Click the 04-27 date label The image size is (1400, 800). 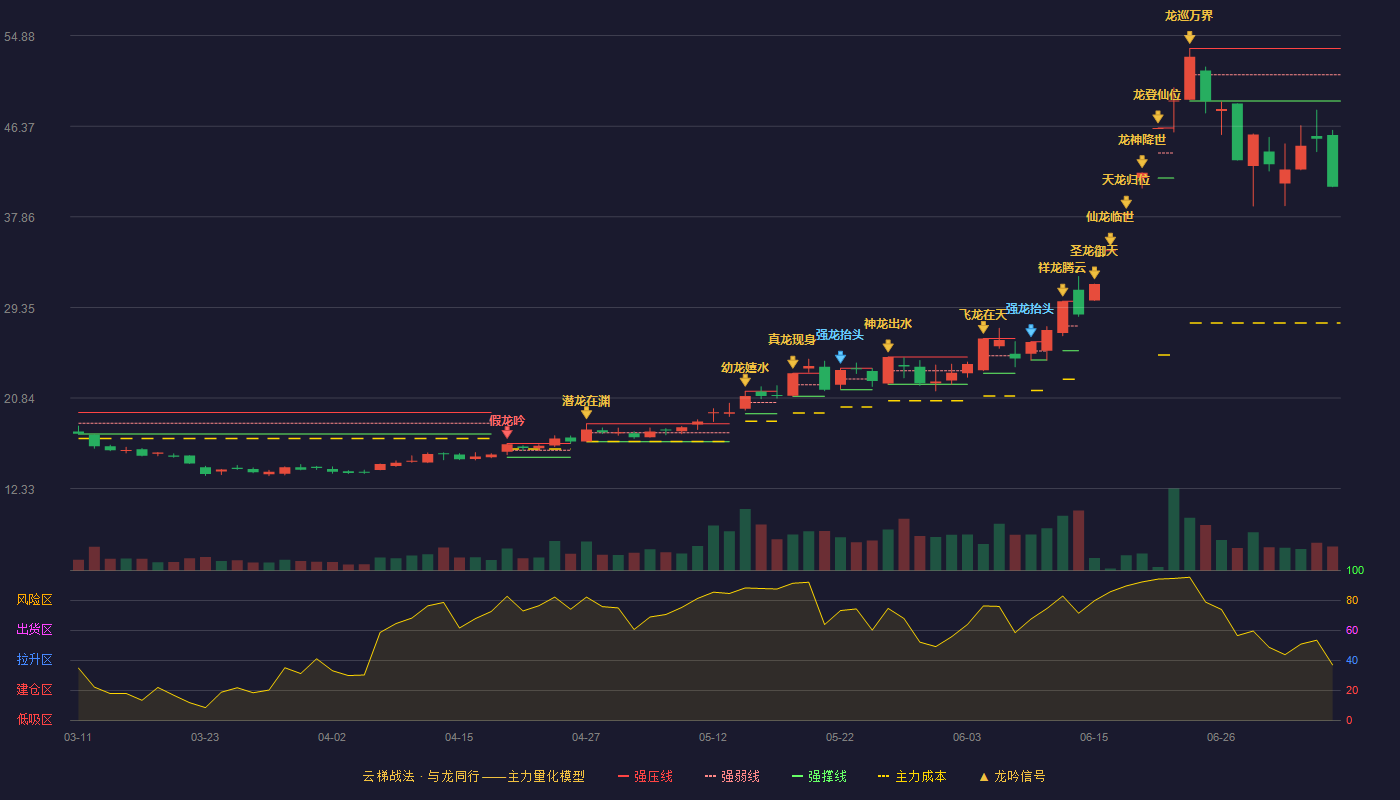point(586,737)
